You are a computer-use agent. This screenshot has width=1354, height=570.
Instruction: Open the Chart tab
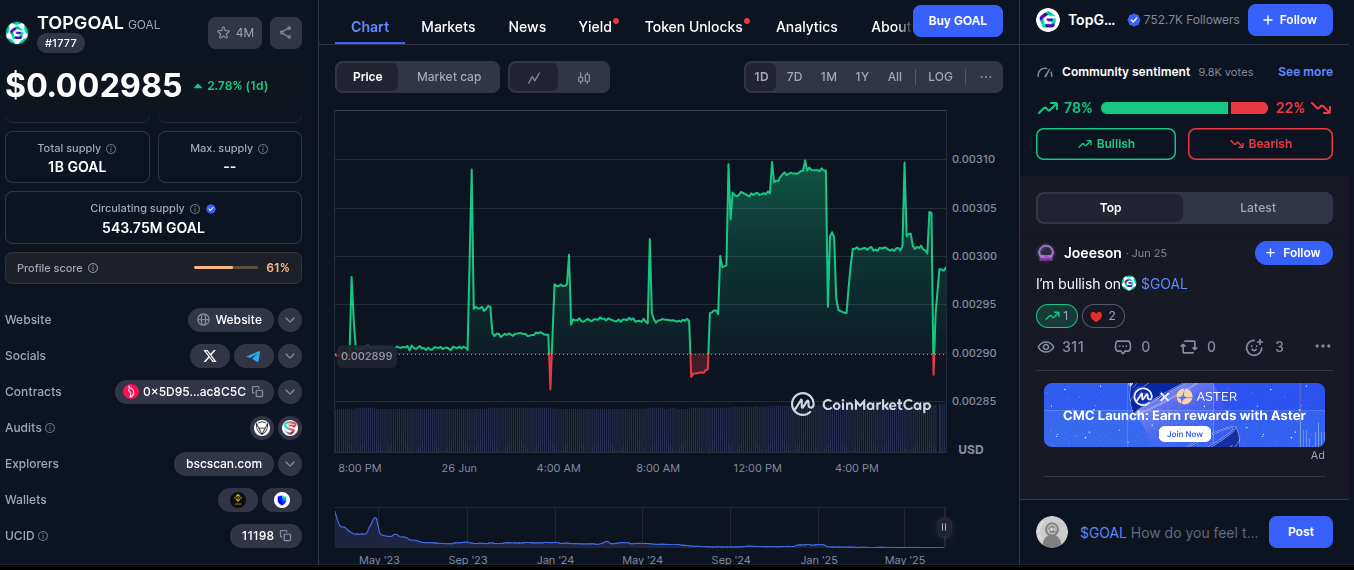pyautogui.click(x=370, y=27)
